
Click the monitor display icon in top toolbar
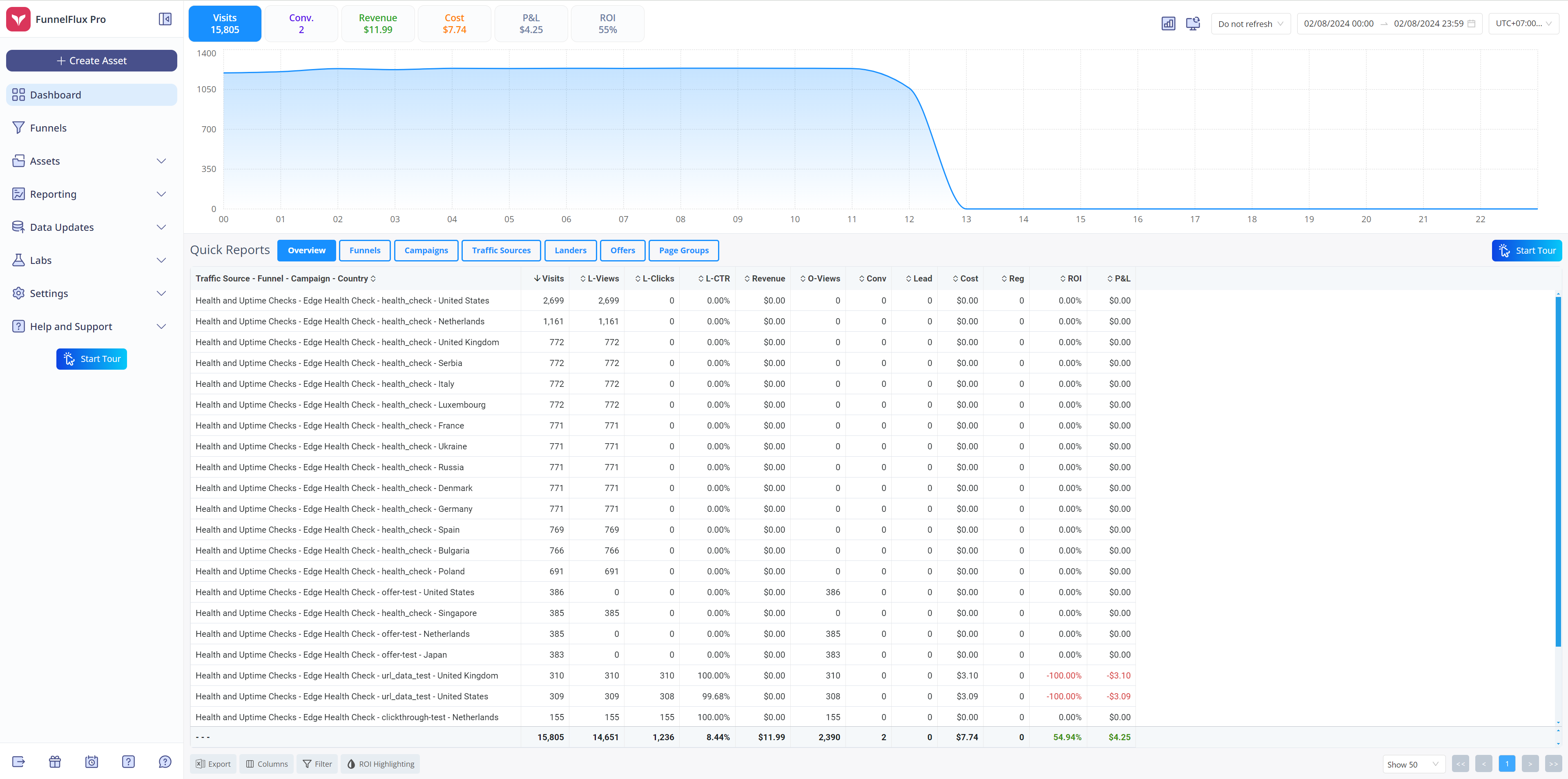click(1193, 23)
